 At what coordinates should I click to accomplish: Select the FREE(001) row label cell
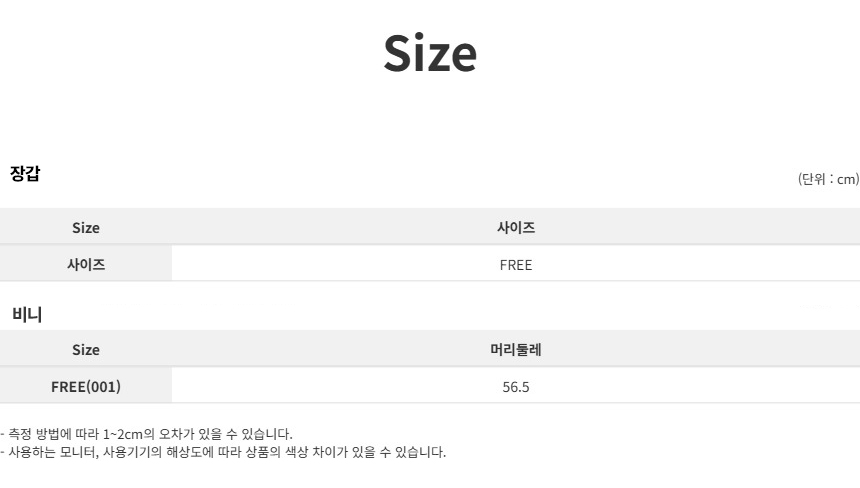86,386
